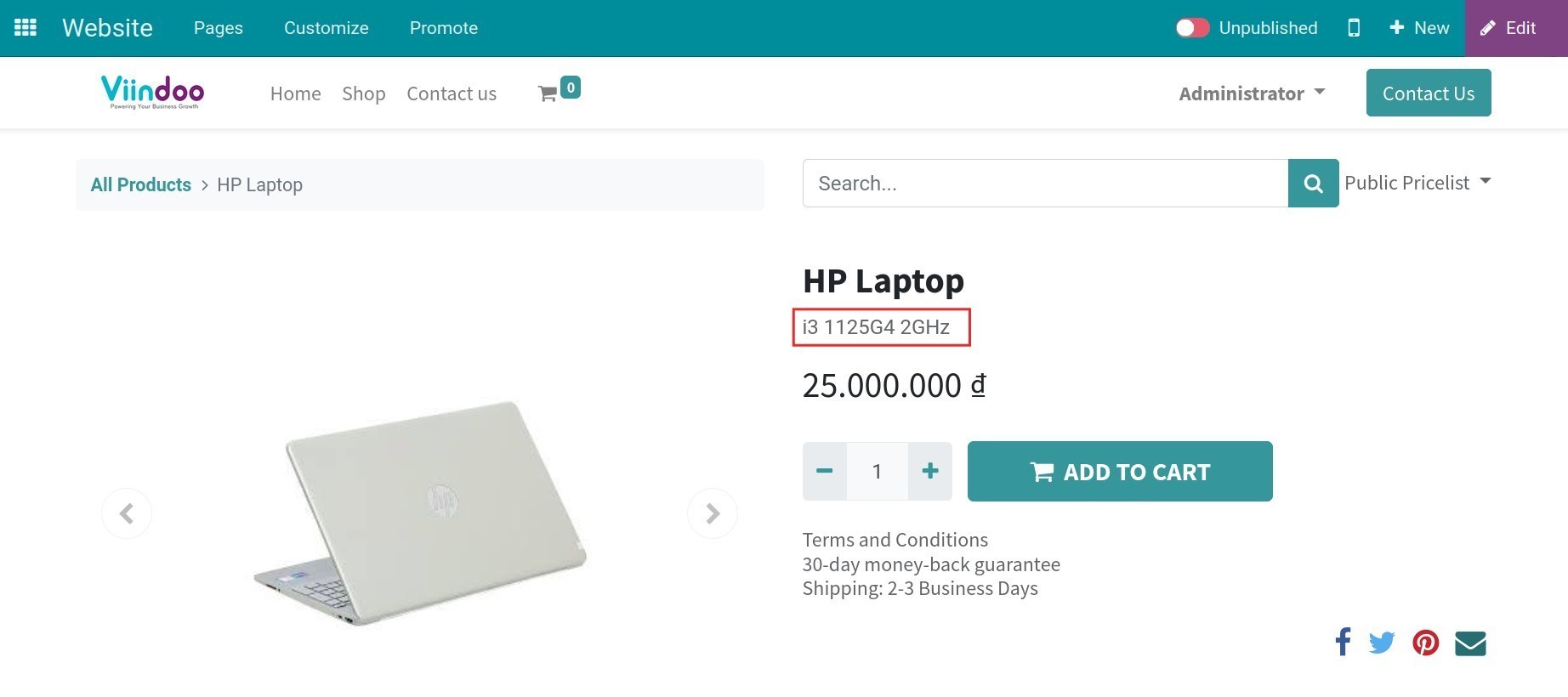Open the Promote menu

pyautogui.click(x=443, y=28)
